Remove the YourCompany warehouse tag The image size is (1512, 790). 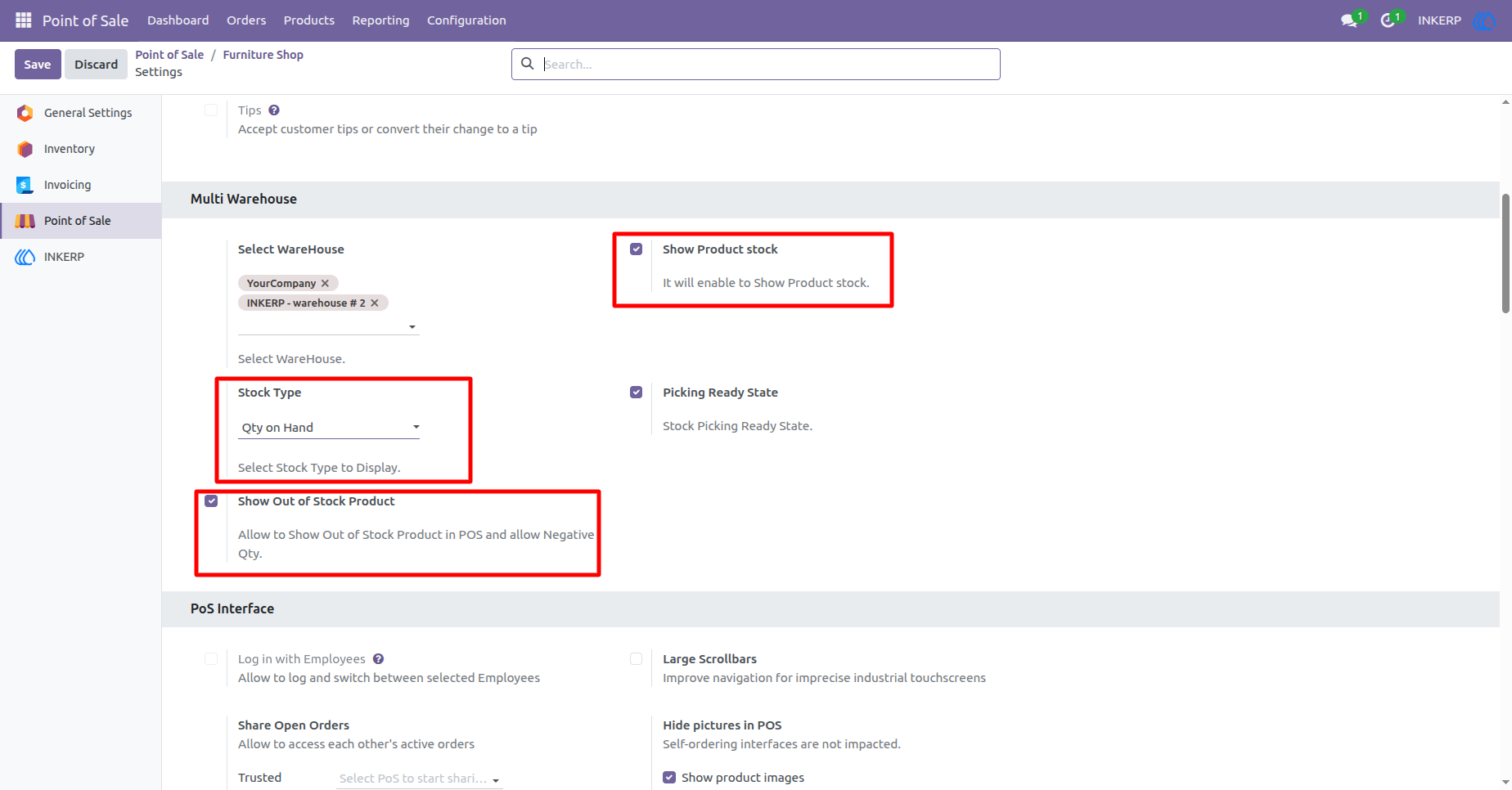(x=325, y=283)
